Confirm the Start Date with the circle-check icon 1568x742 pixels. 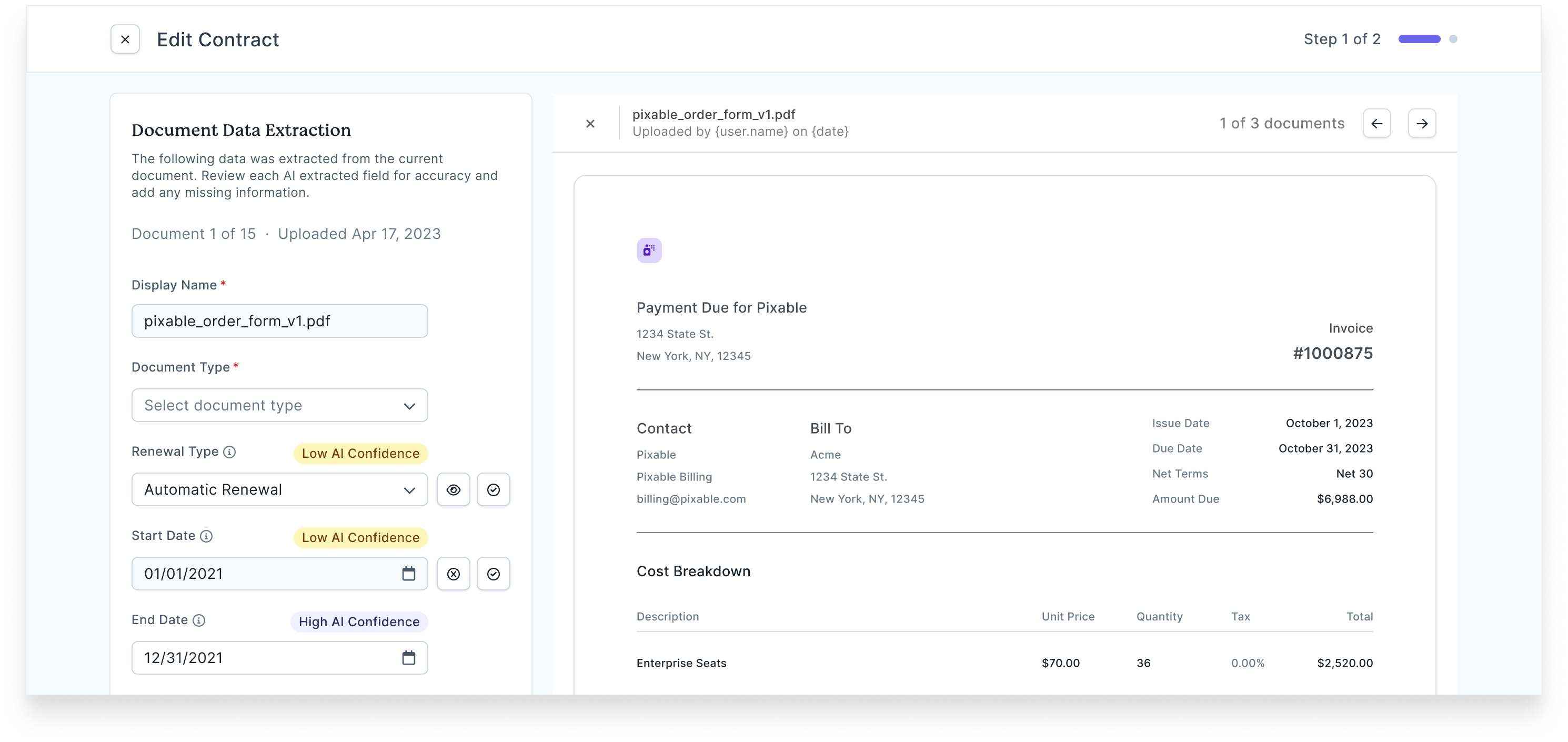click(x=494, y=574)
